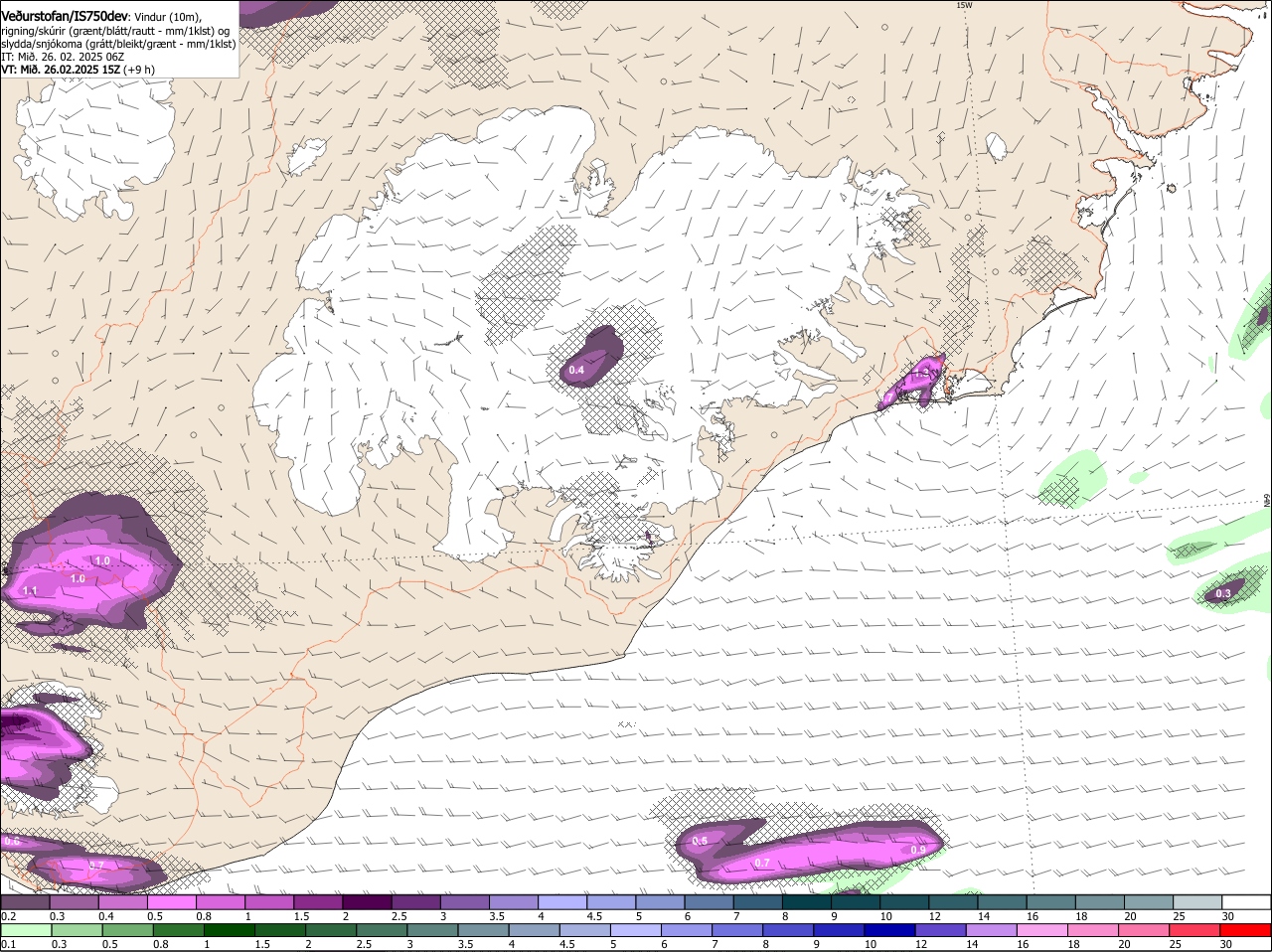Click the 0.6 value label on the map
This screenshot has height=952, width=1272.
(12, 841)
